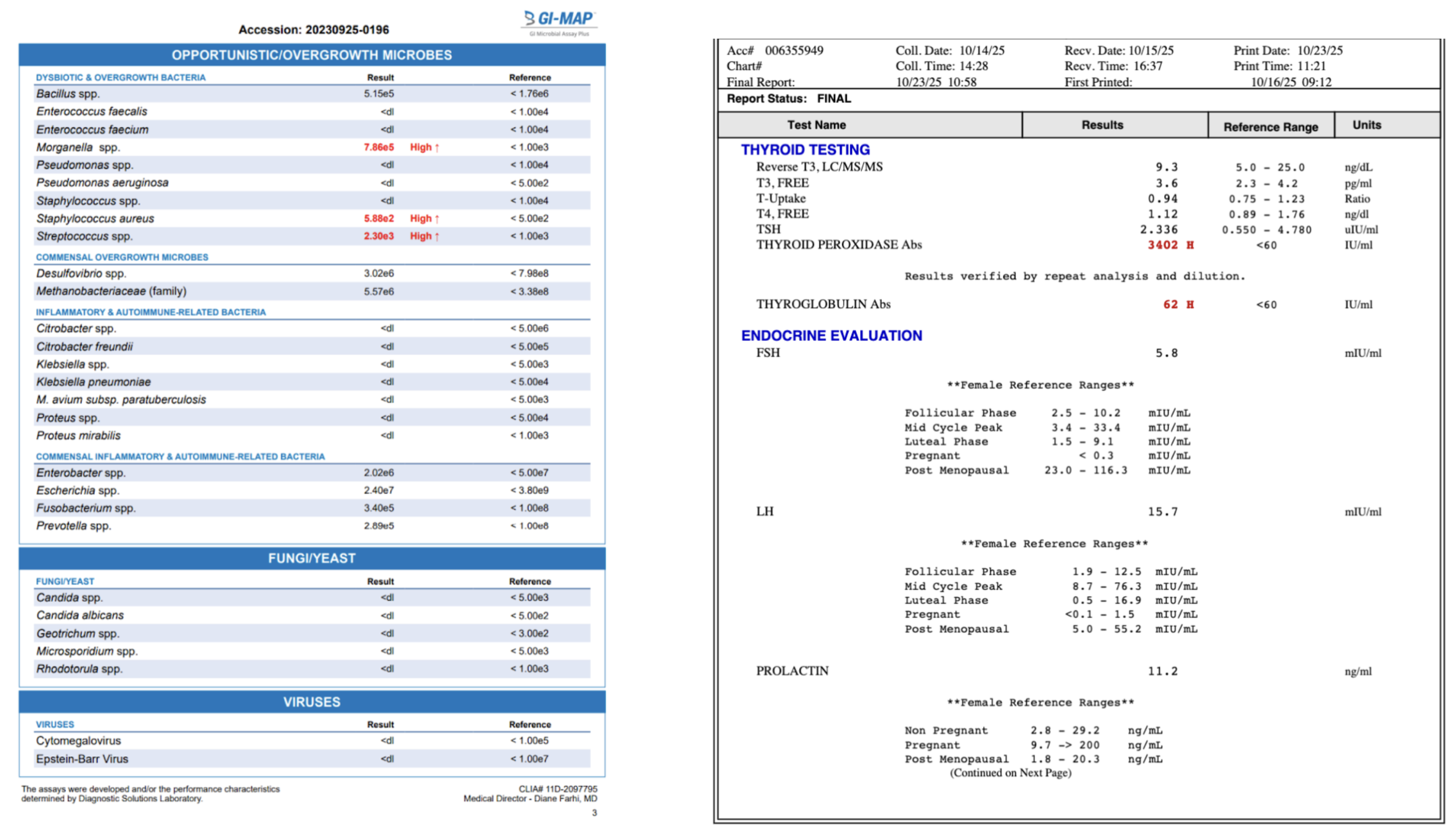
Task: Click the Results column header
Action: (x=1102, y=125)
